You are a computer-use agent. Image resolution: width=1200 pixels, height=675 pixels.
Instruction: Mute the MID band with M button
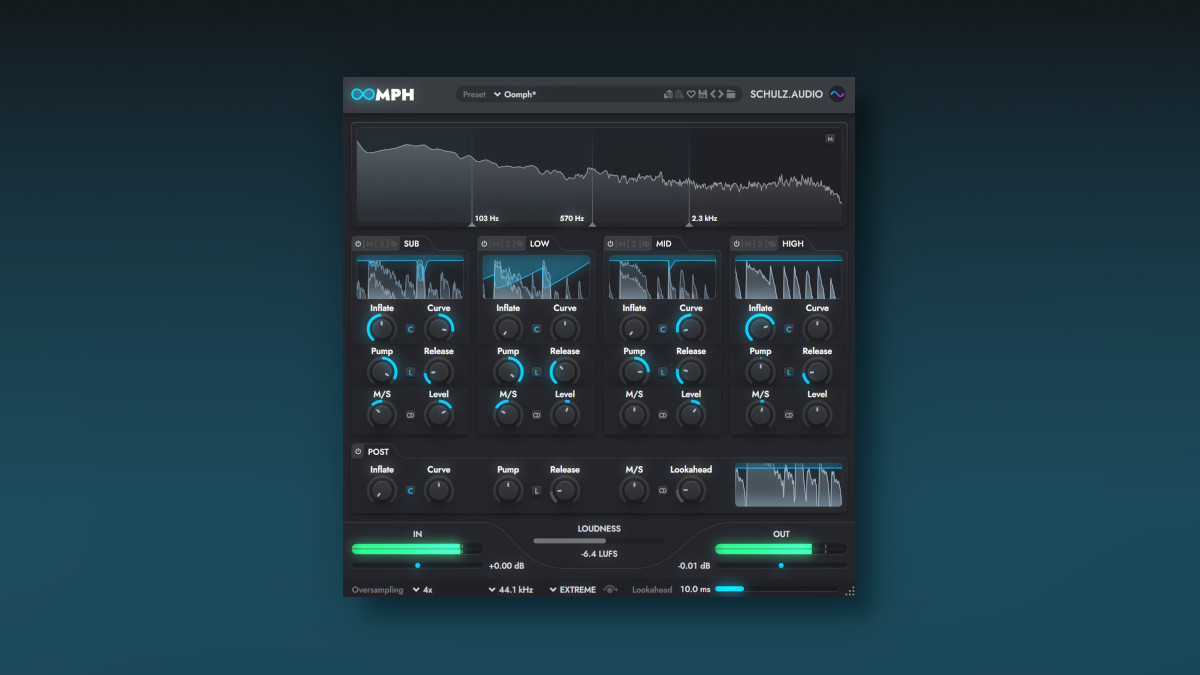coord(621,244)
